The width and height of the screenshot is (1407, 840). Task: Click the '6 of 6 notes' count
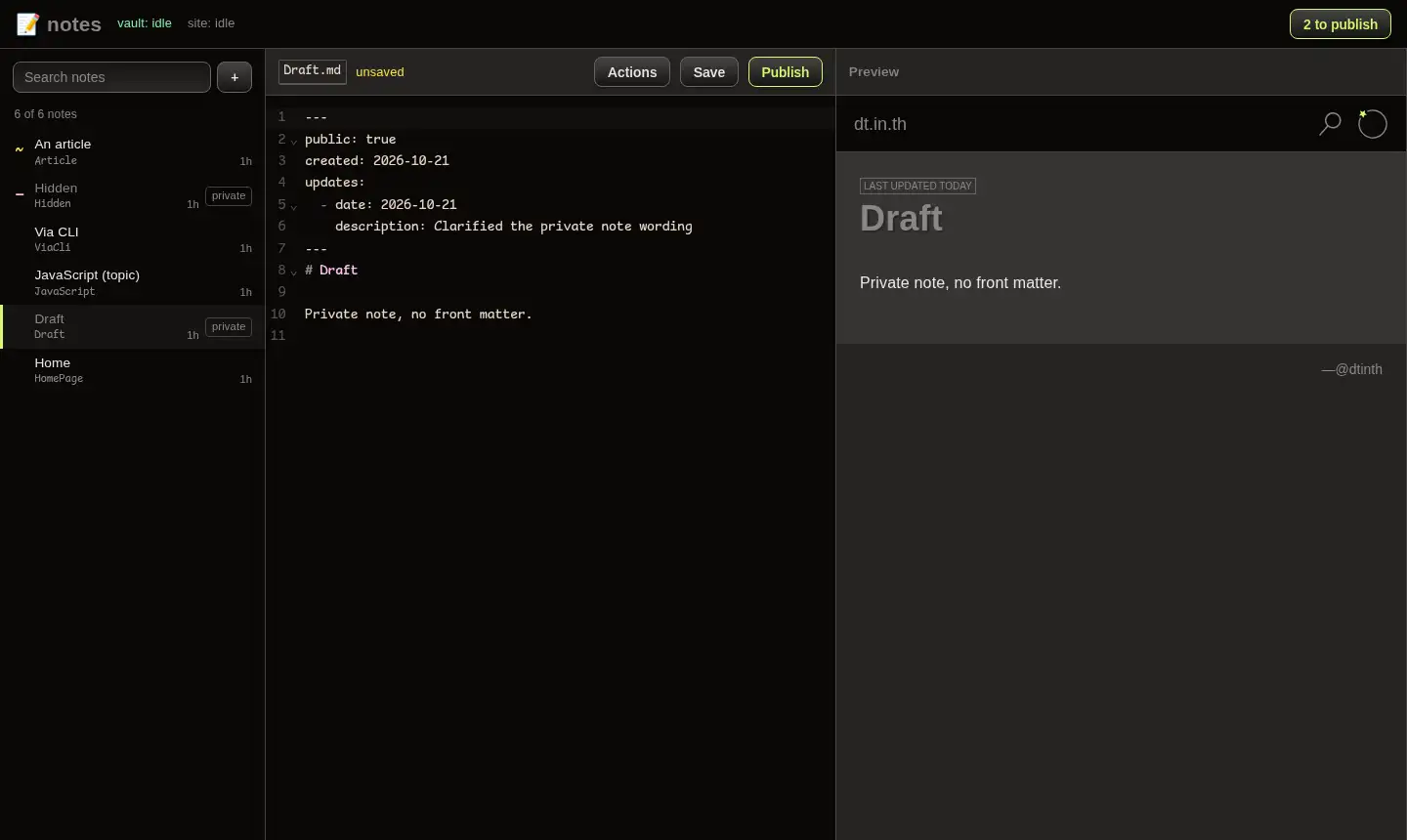click(45, 114)
